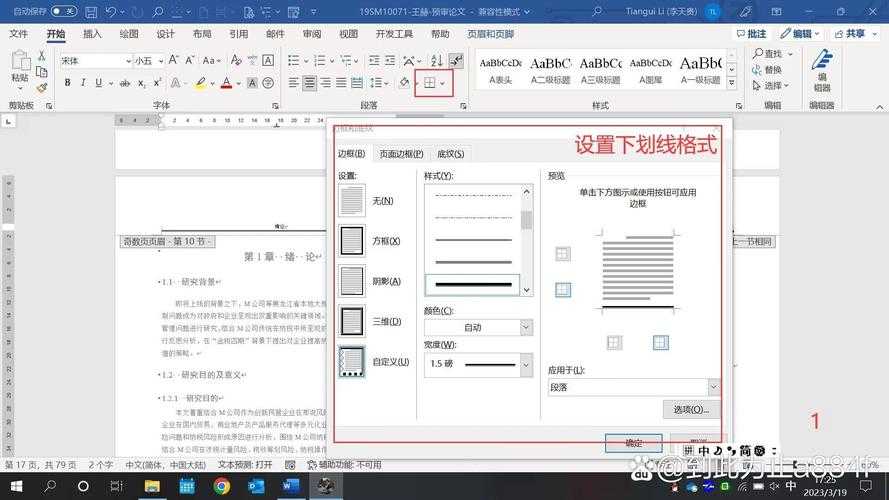Select the Box (方框) border setting

pyautogui.click(x=352, y=241)
